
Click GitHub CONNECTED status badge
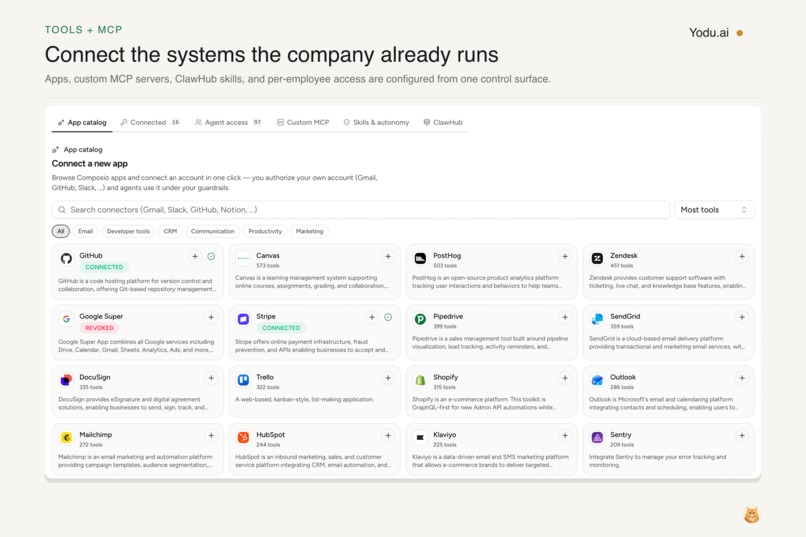tap(104, 267)
